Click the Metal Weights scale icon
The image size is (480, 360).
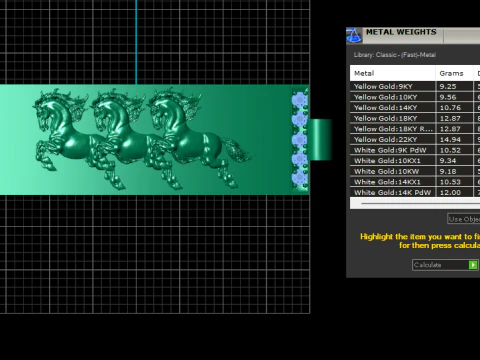coord(354,36)
